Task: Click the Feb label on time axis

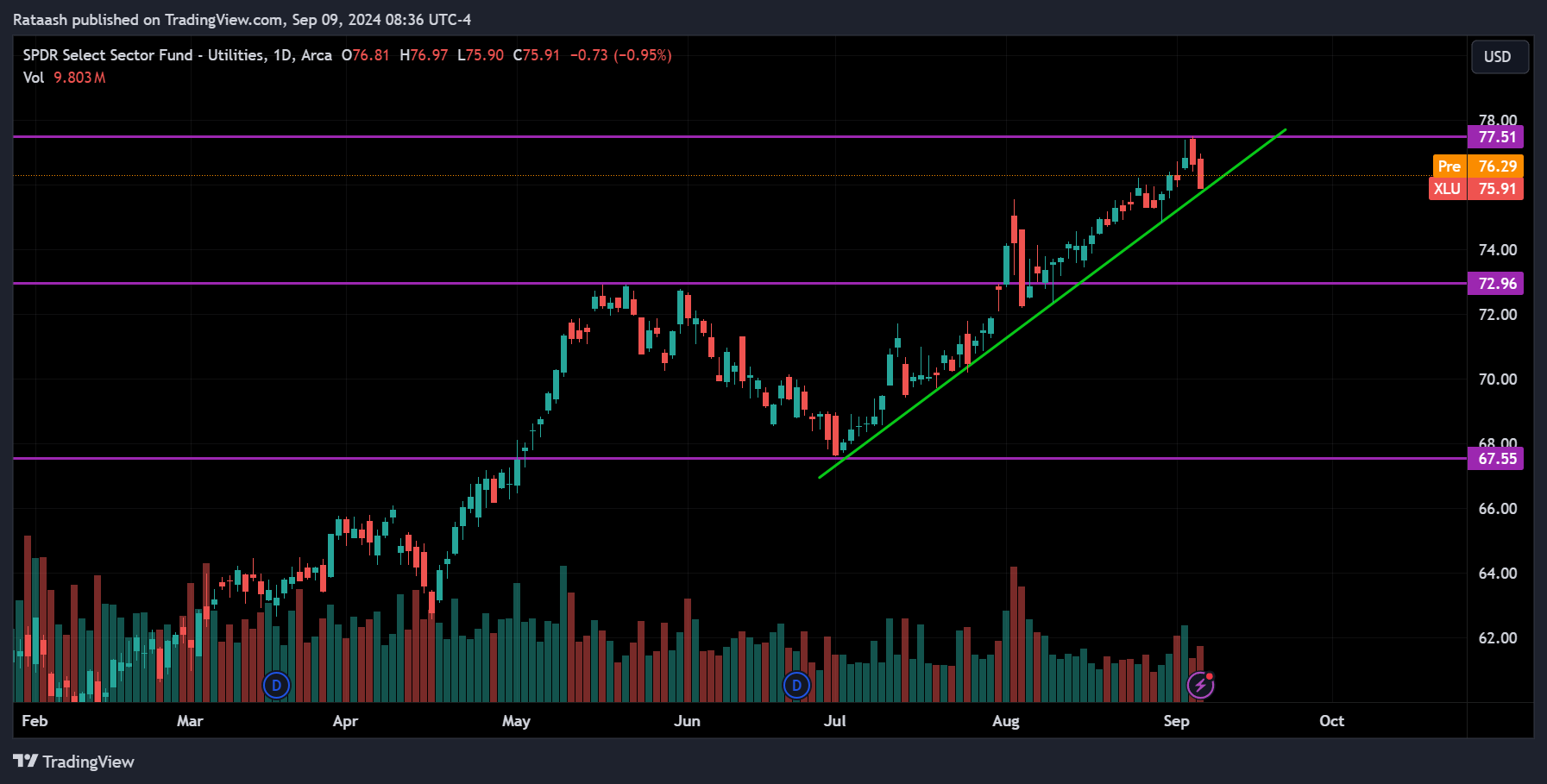Action: (x=35, y=721)
